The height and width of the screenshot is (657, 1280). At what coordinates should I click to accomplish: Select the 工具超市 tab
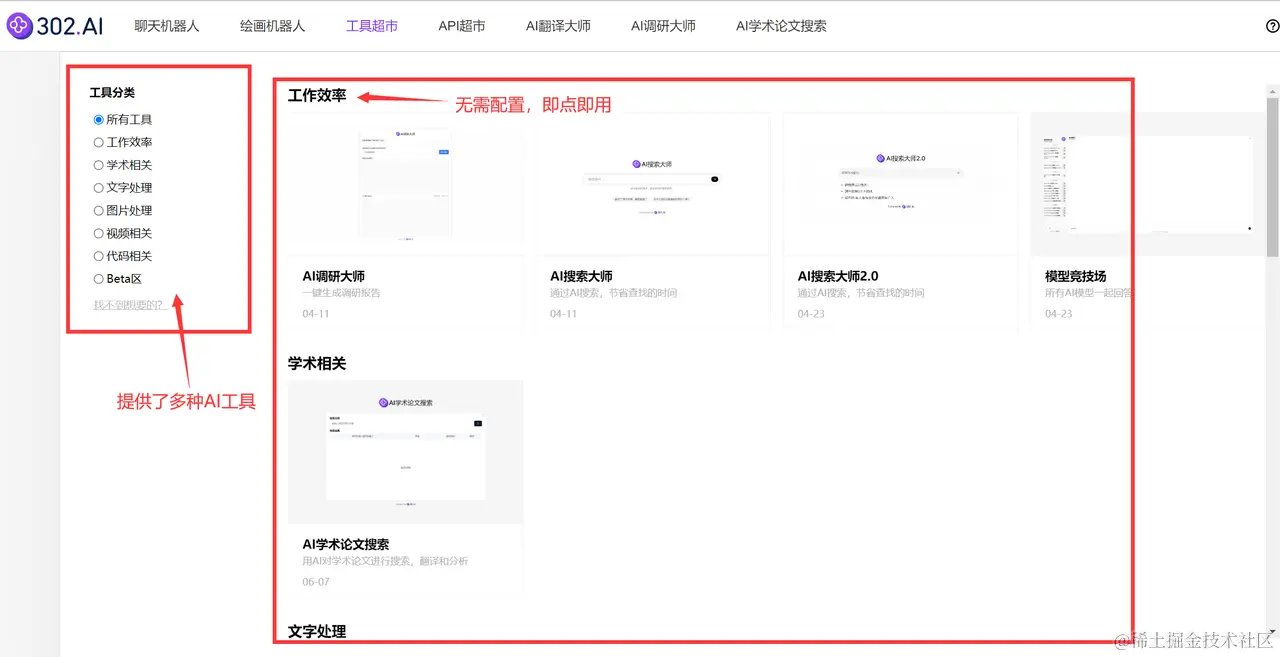click(x=371, y=27)
